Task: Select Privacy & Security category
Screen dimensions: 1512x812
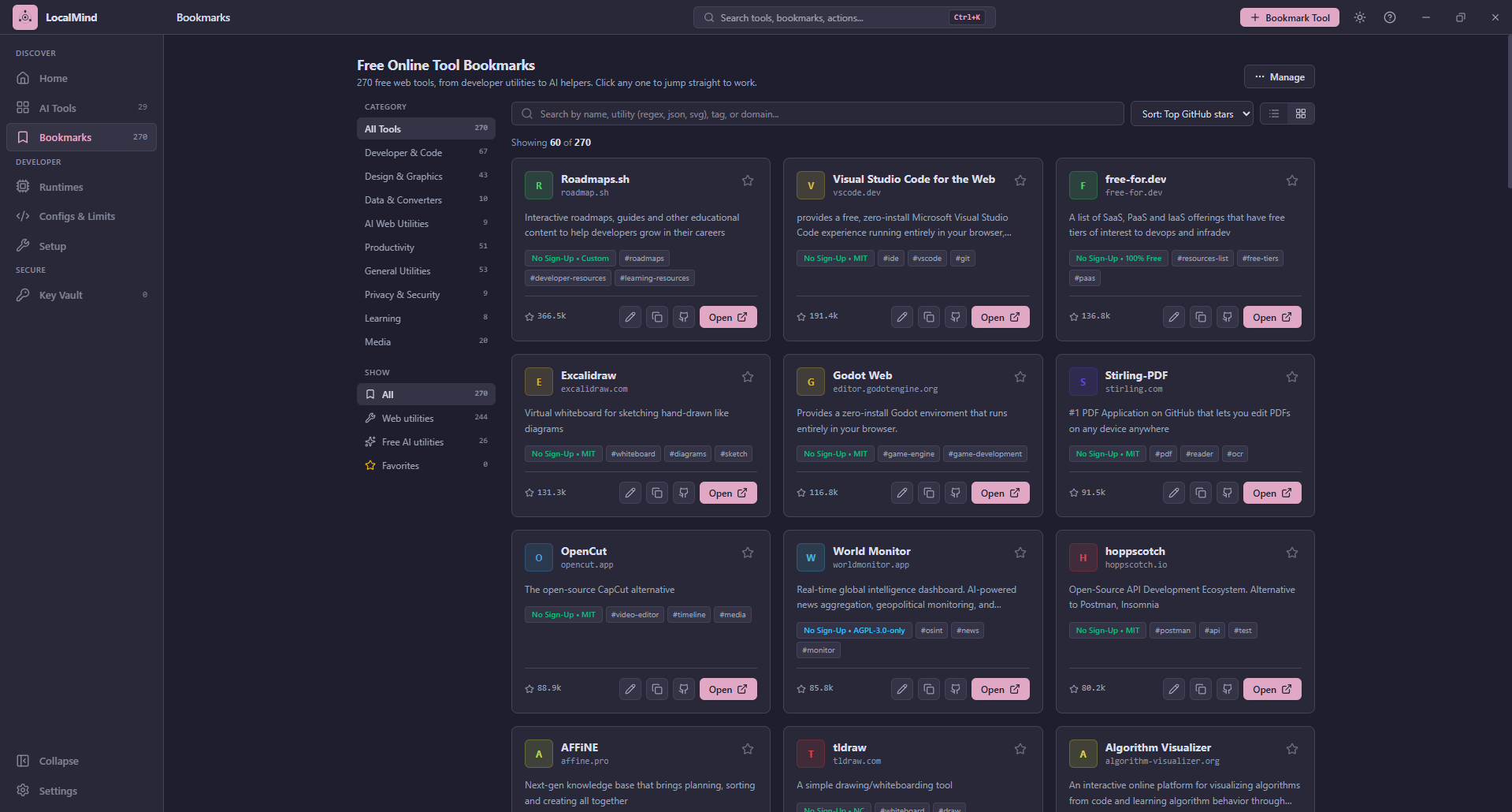Action: click(x=425, y=294)
